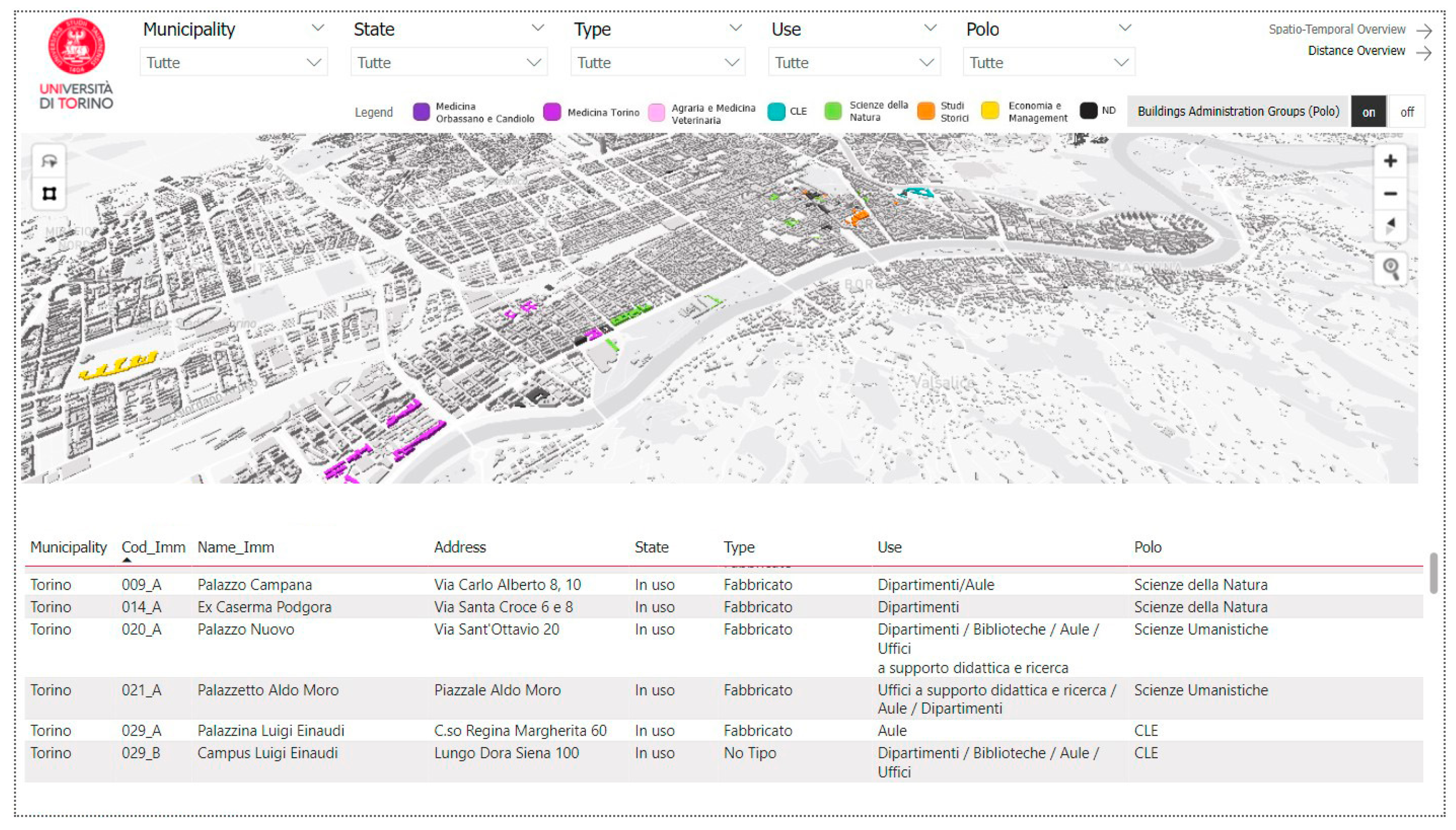This screenshot has width=1456, height=830.
Task: Click the compass reset-bearing icon
Action: coord(1390,226)
